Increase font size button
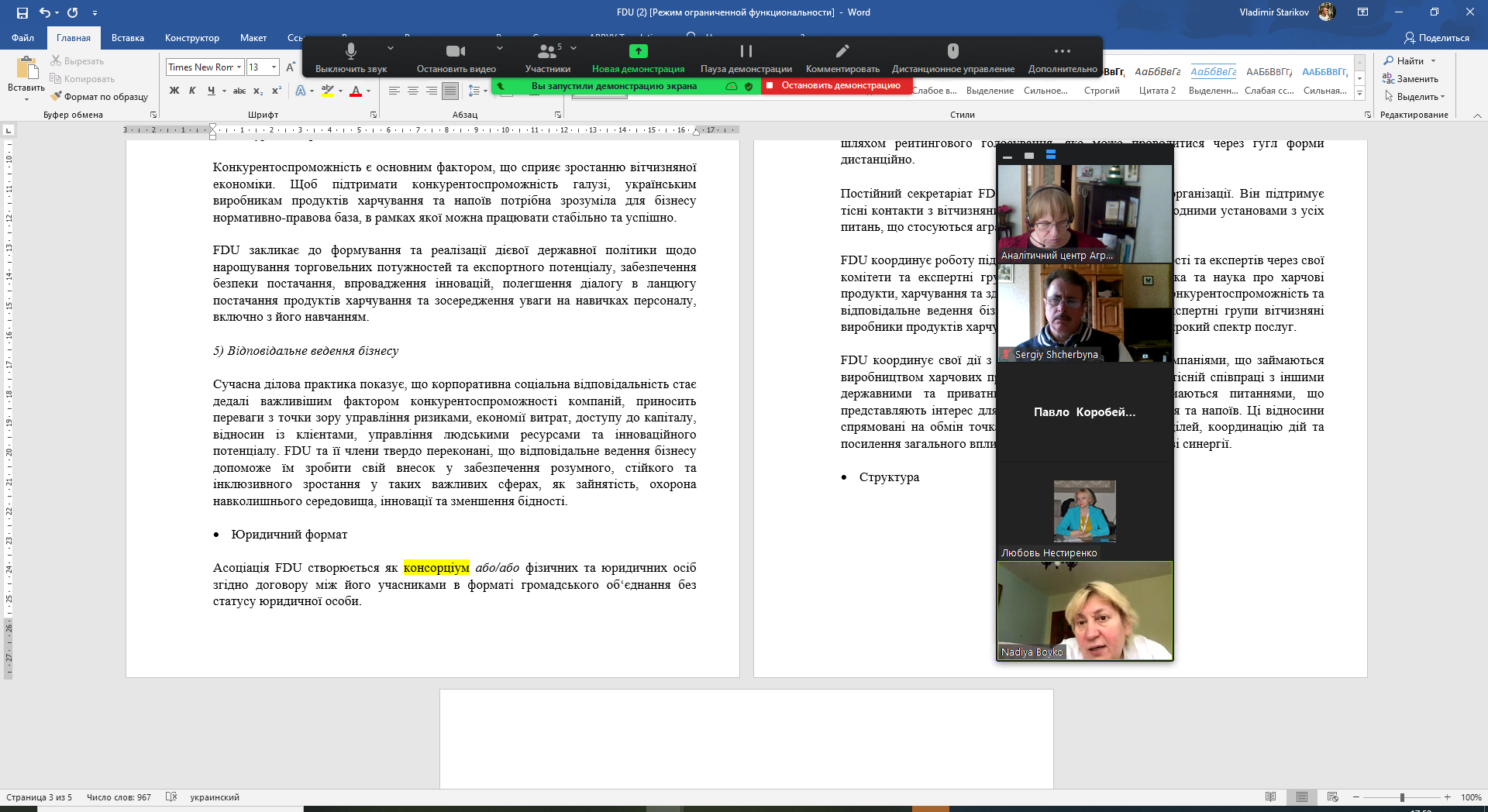1488x812 pixels. click(291, 67)
